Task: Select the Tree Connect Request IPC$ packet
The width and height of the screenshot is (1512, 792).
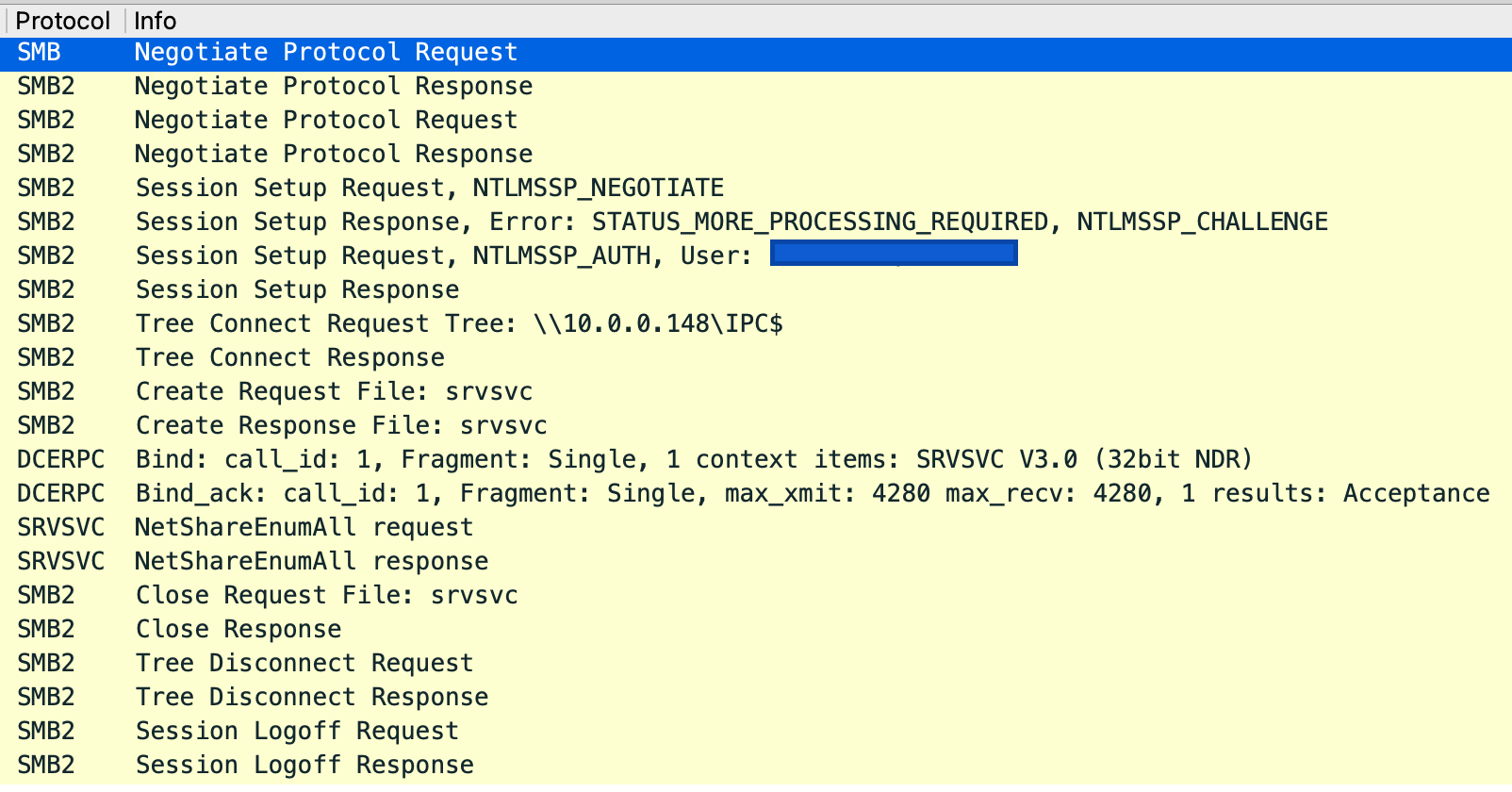Action: (459, 324)
